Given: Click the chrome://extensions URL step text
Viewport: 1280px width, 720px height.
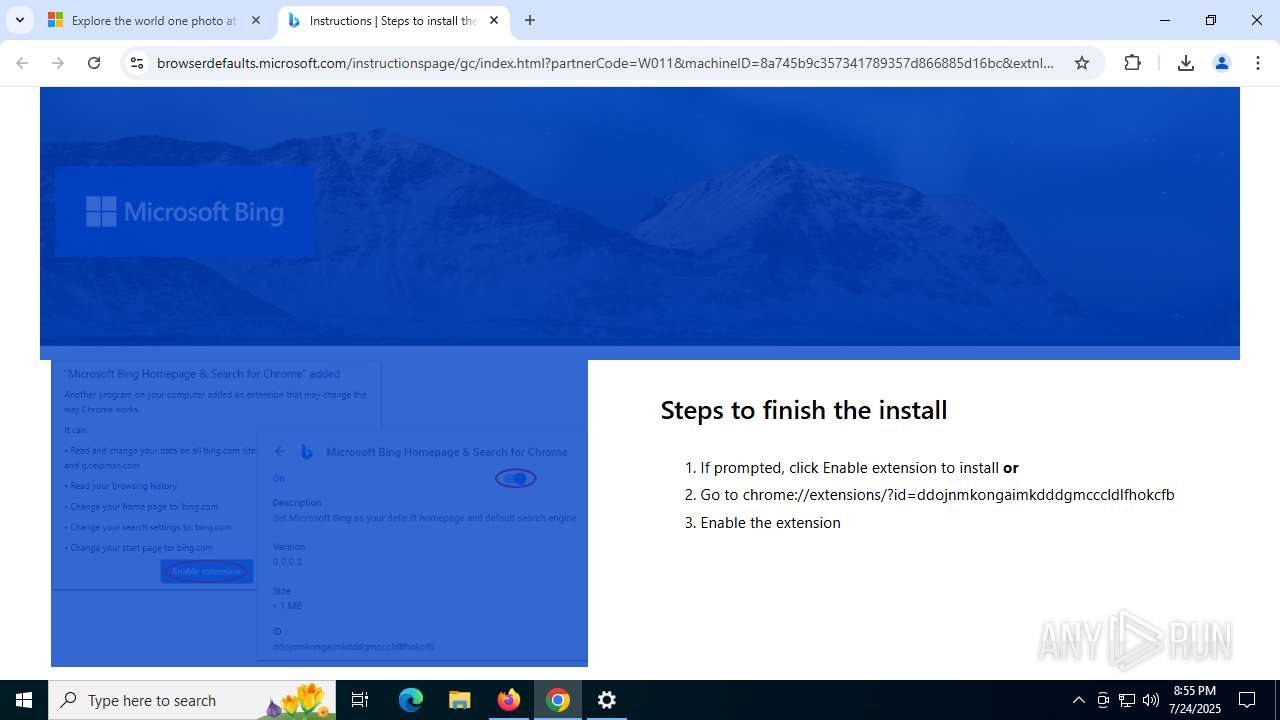Looking at the screenshot, I should coord(937,494).
